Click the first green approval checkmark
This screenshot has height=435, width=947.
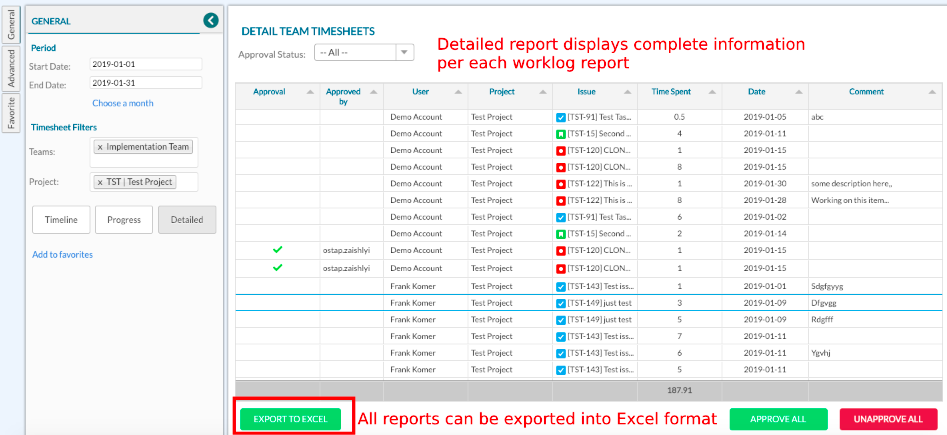[x=277, y=250]
